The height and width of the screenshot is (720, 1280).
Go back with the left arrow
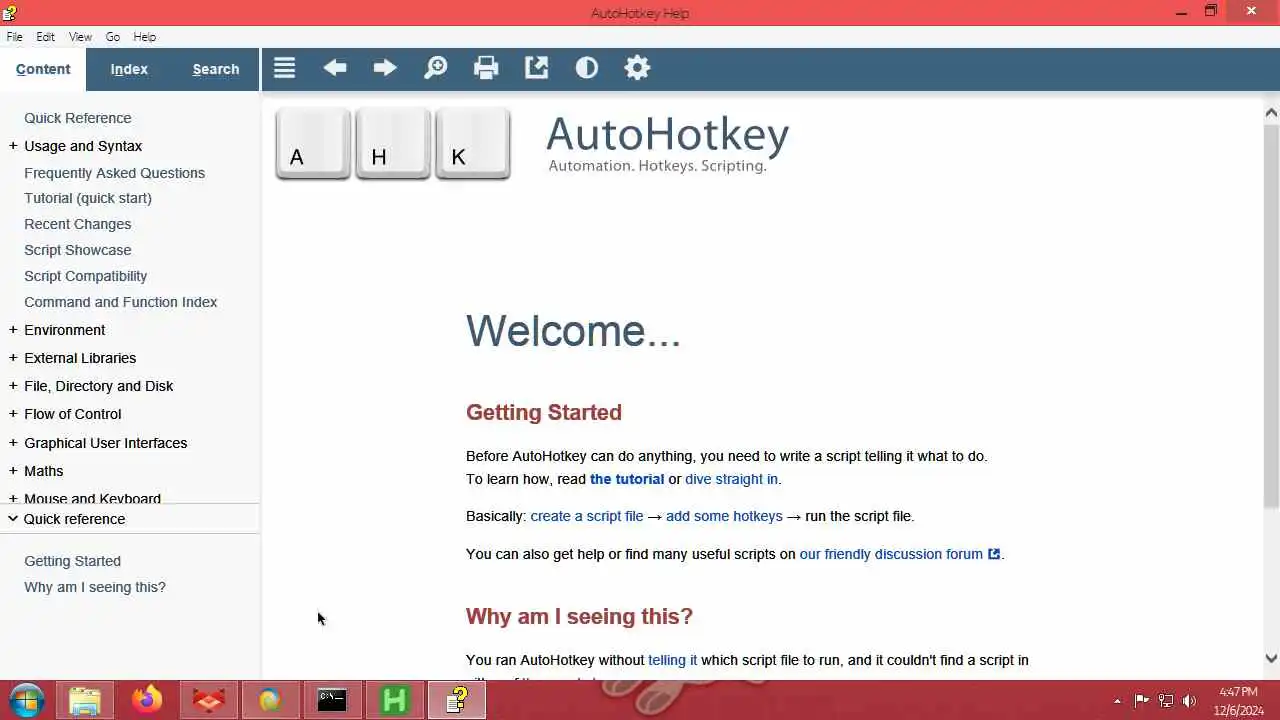[x=335, y=68]
